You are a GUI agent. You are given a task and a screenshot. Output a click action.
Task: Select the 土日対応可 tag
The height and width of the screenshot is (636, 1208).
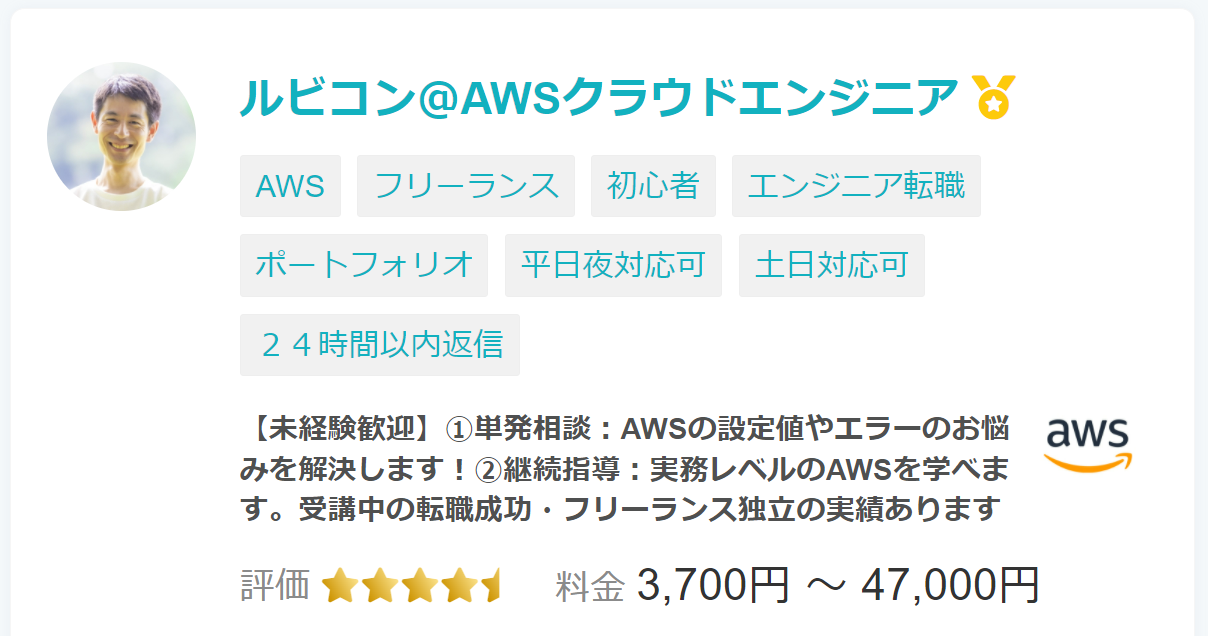[x=832, y=265]
